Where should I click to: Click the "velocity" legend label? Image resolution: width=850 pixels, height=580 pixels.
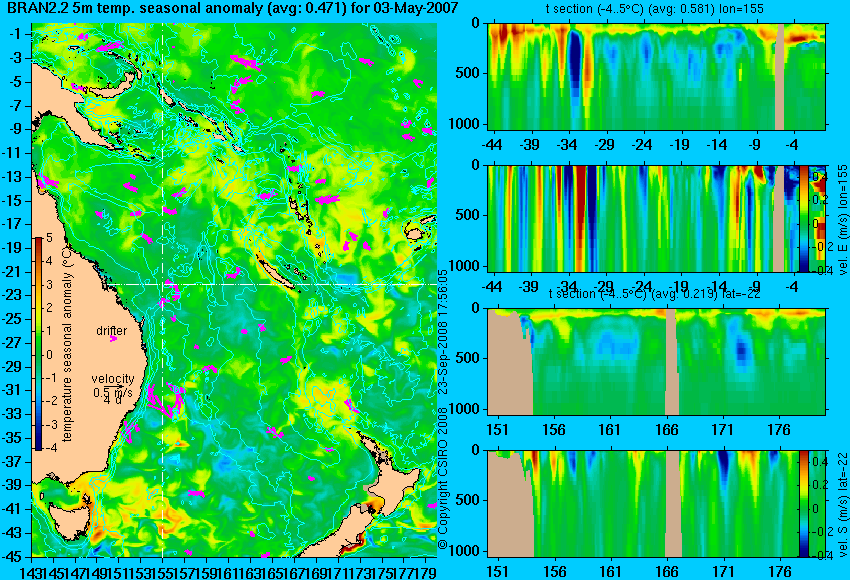coord(113,379)
